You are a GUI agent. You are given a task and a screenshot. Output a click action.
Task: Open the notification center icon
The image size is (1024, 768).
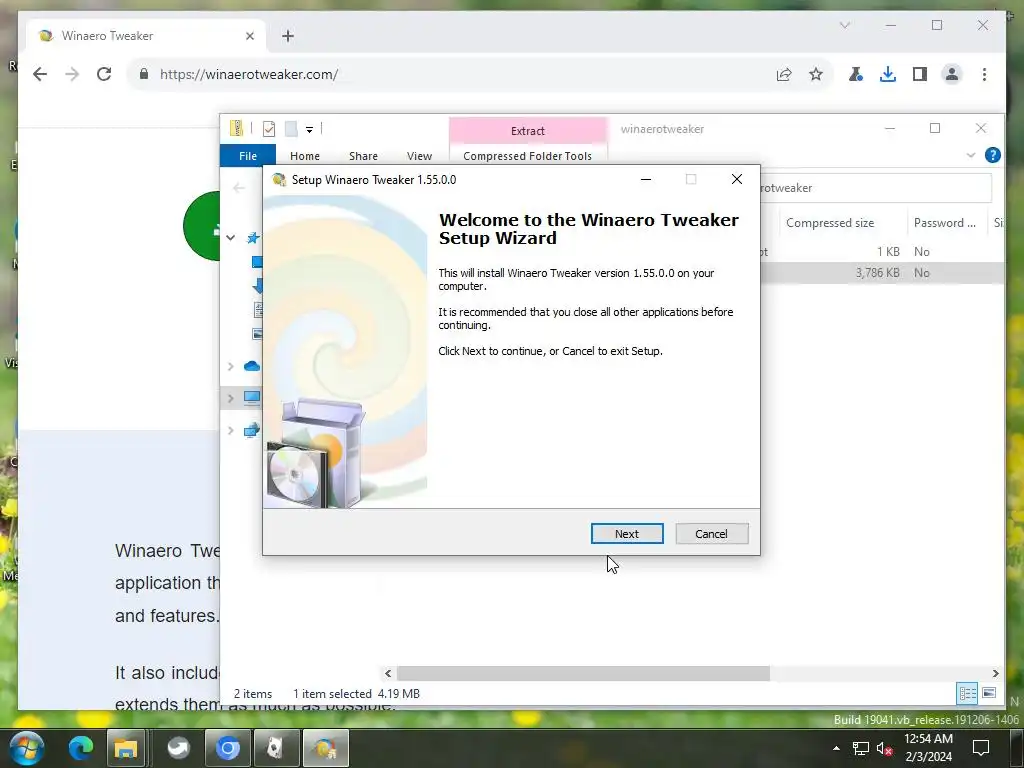point(981,748)
